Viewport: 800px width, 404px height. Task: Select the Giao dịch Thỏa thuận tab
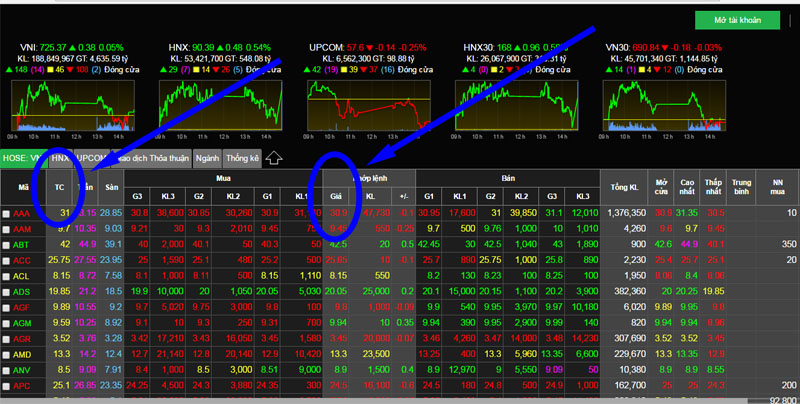152,158
